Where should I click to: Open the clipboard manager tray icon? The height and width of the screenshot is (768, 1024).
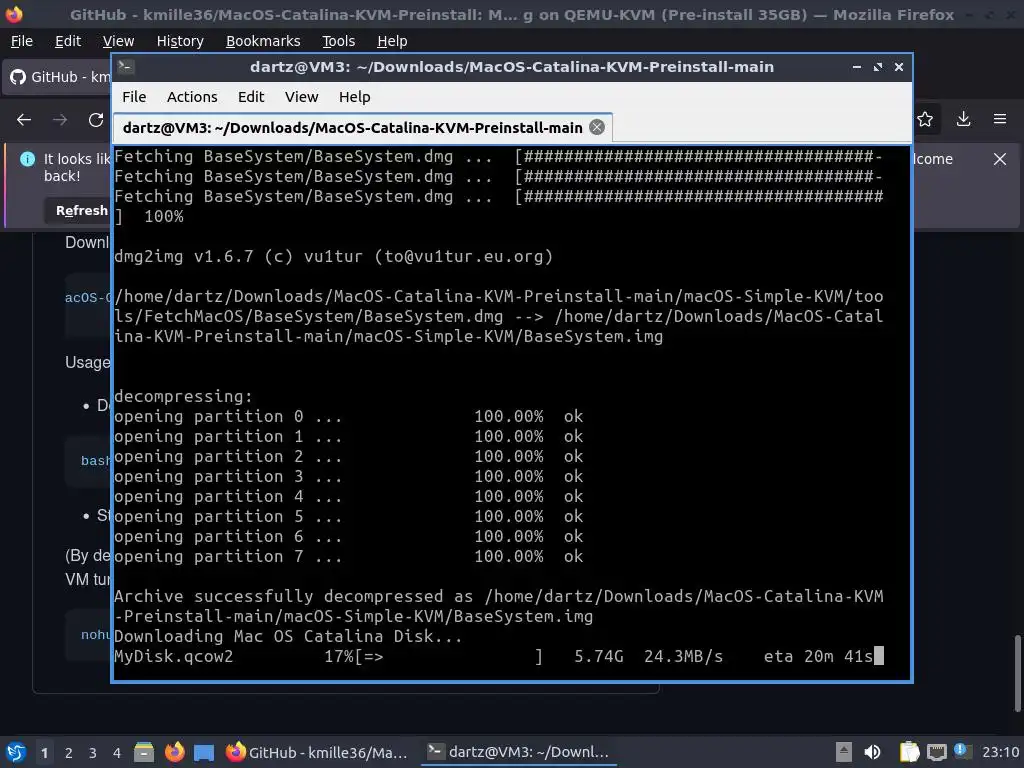pos(908,752)
